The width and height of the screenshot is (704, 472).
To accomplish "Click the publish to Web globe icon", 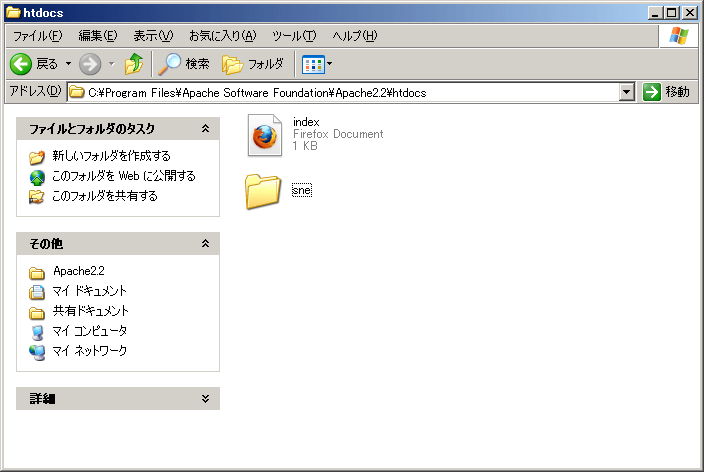I will tap(37, 177).
